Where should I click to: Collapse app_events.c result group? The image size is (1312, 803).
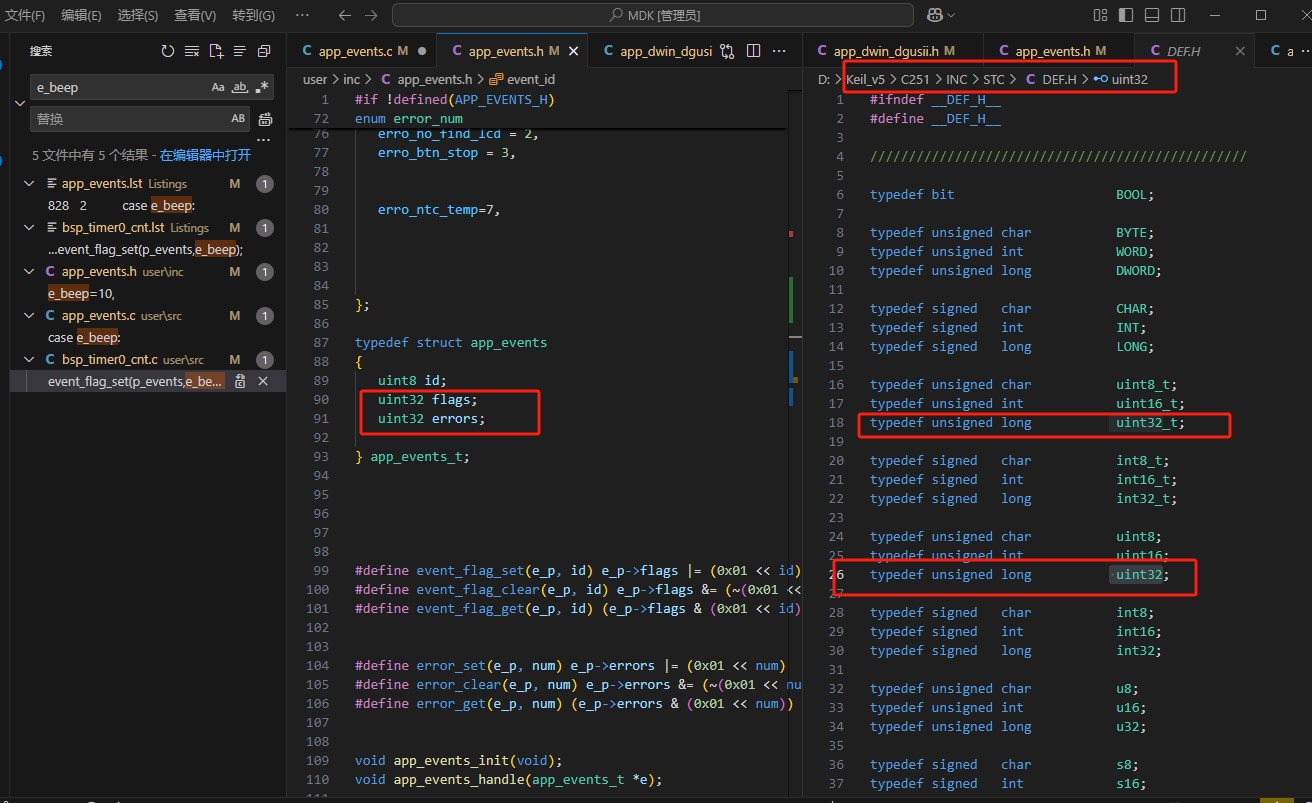29,316
